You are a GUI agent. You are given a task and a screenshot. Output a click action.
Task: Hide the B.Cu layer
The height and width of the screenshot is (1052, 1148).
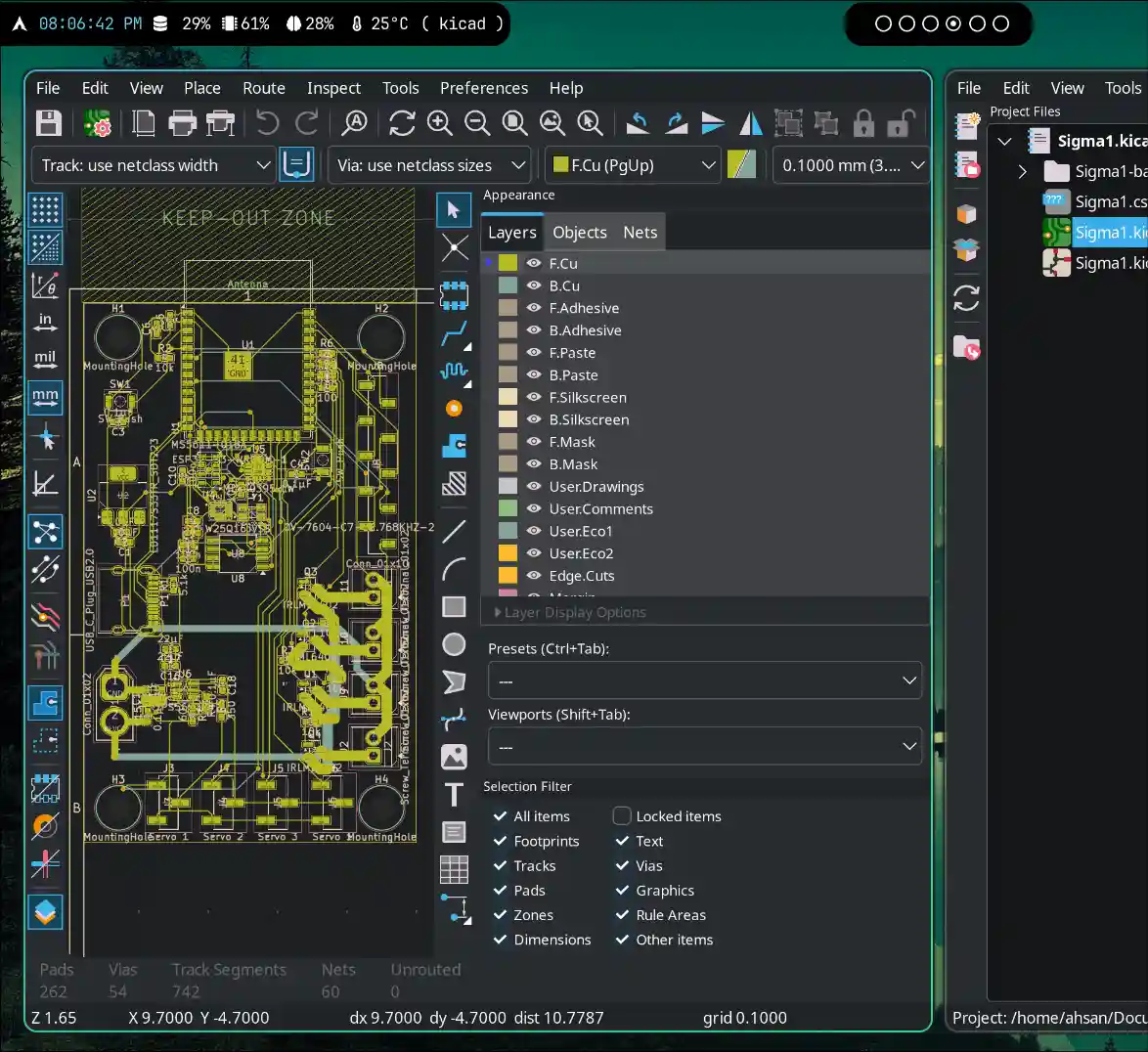(534, 285)
